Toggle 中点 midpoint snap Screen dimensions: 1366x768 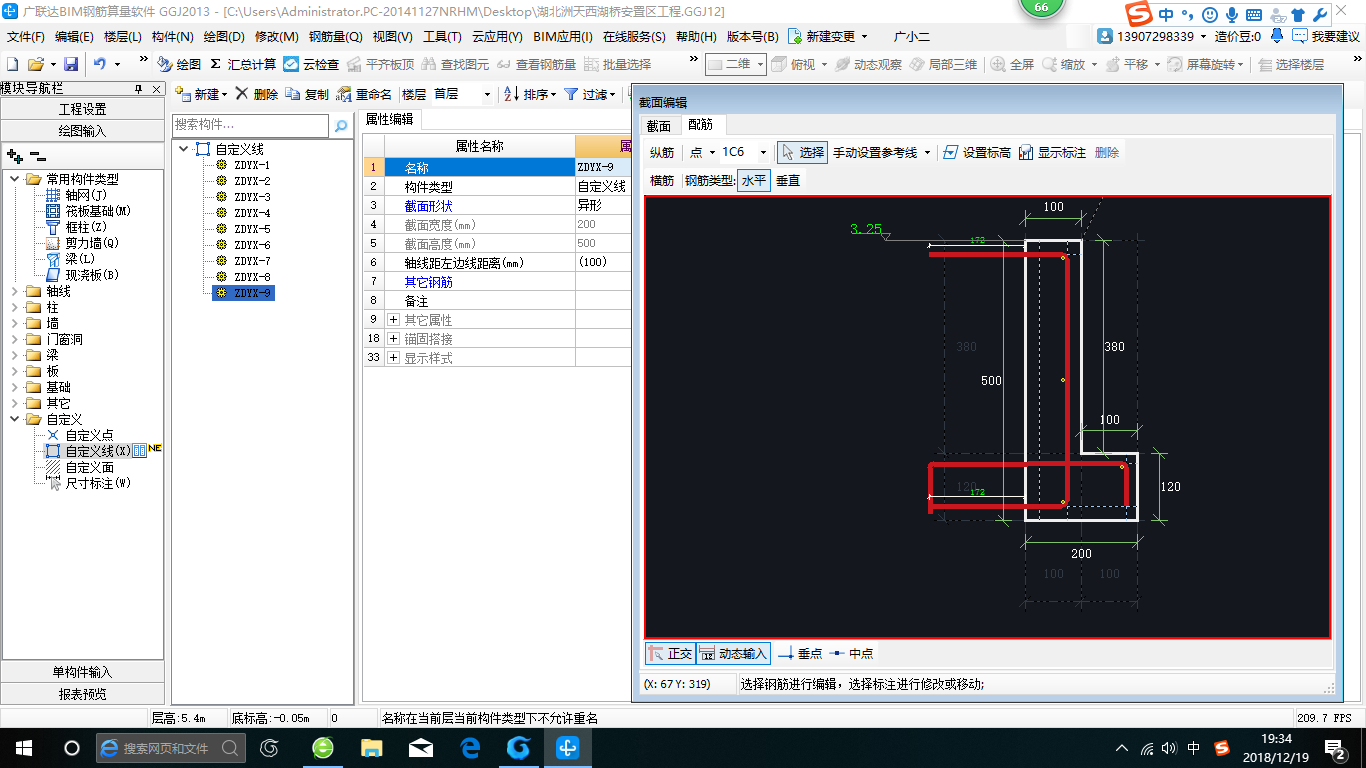pyautogui.click(x=852, y=653)
